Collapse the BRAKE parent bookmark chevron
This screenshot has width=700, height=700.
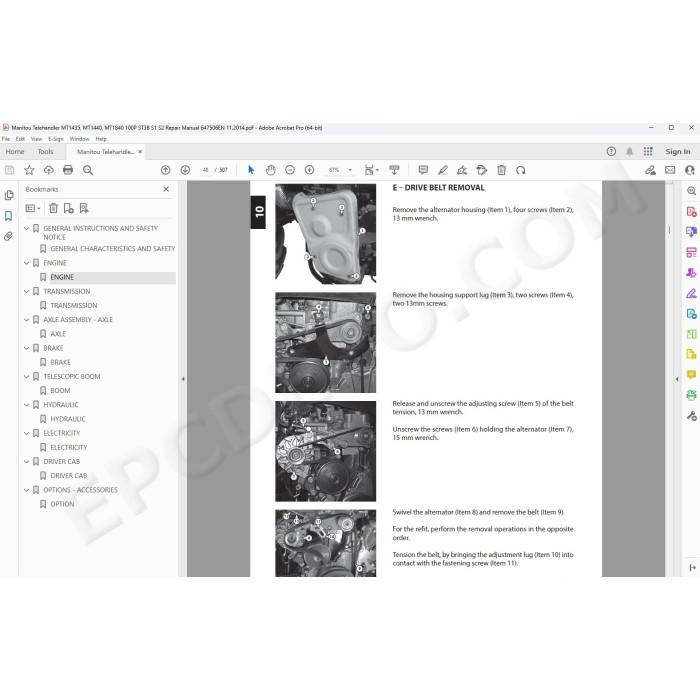pyautogui.click(x=26, y=348)
